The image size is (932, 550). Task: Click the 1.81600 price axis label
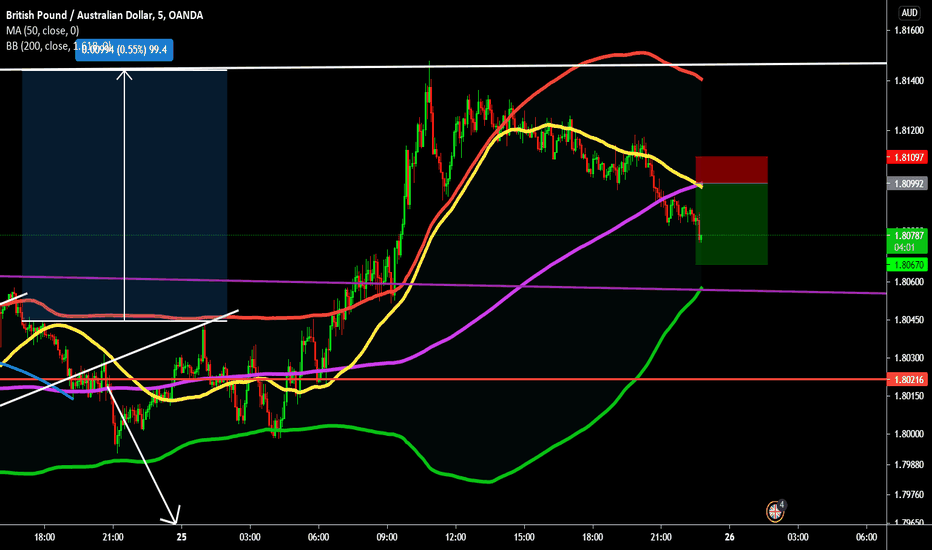pos(909,30)
